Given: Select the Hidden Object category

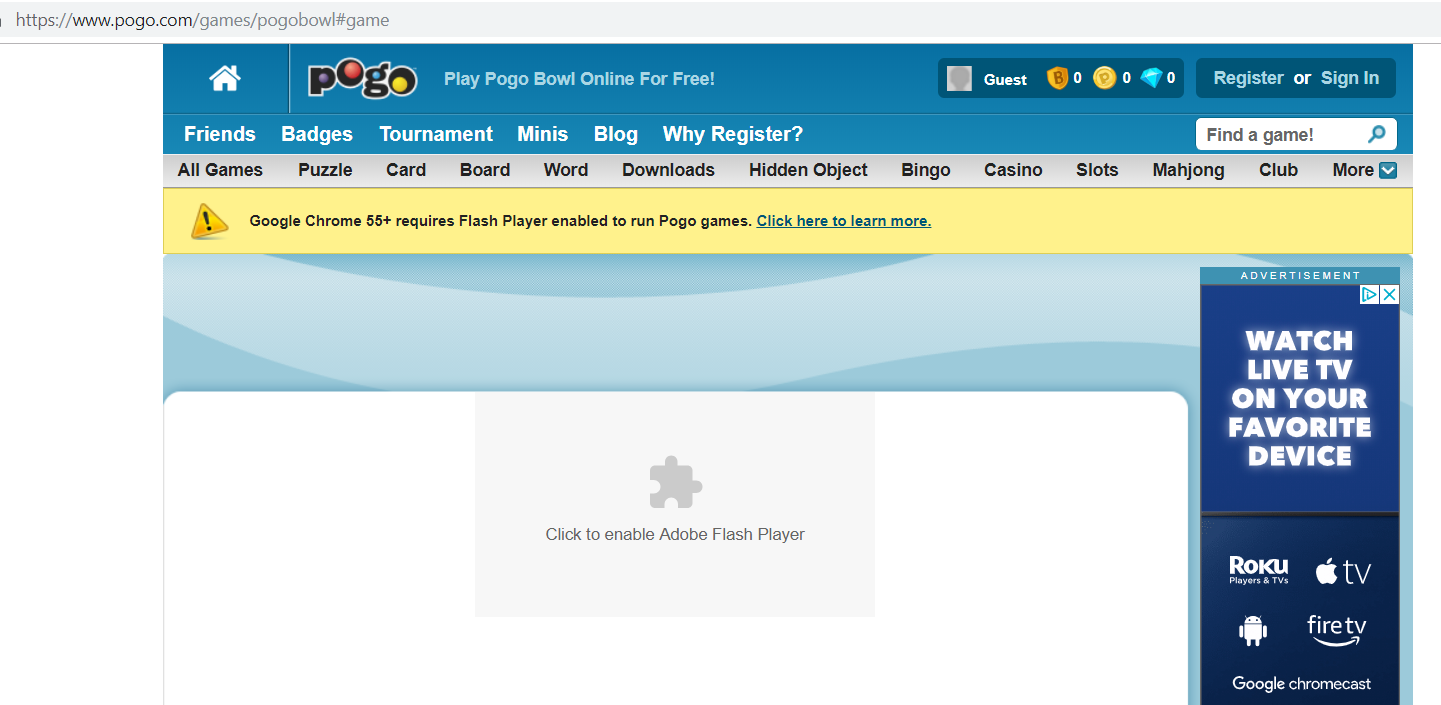Looking at the screenshot, I should click(808, 170).
